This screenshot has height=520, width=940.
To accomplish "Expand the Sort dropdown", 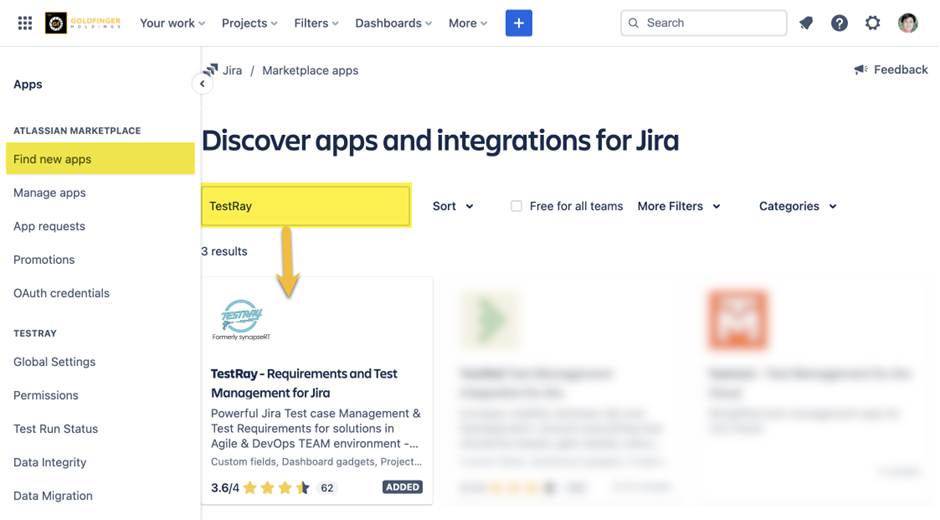I will (453, 206).
